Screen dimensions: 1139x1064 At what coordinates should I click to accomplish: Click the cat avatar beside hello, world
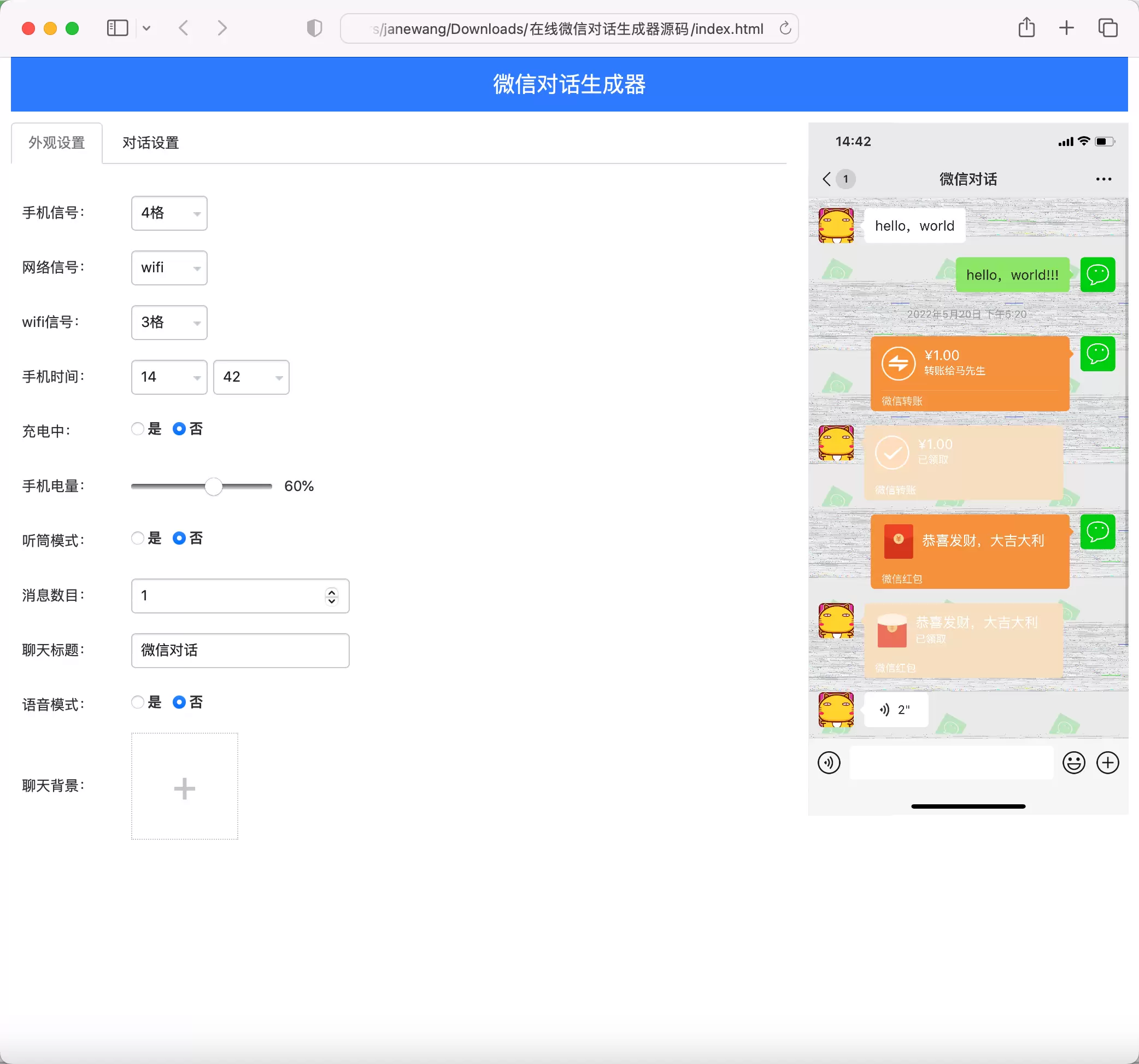(x=836, y=226)
